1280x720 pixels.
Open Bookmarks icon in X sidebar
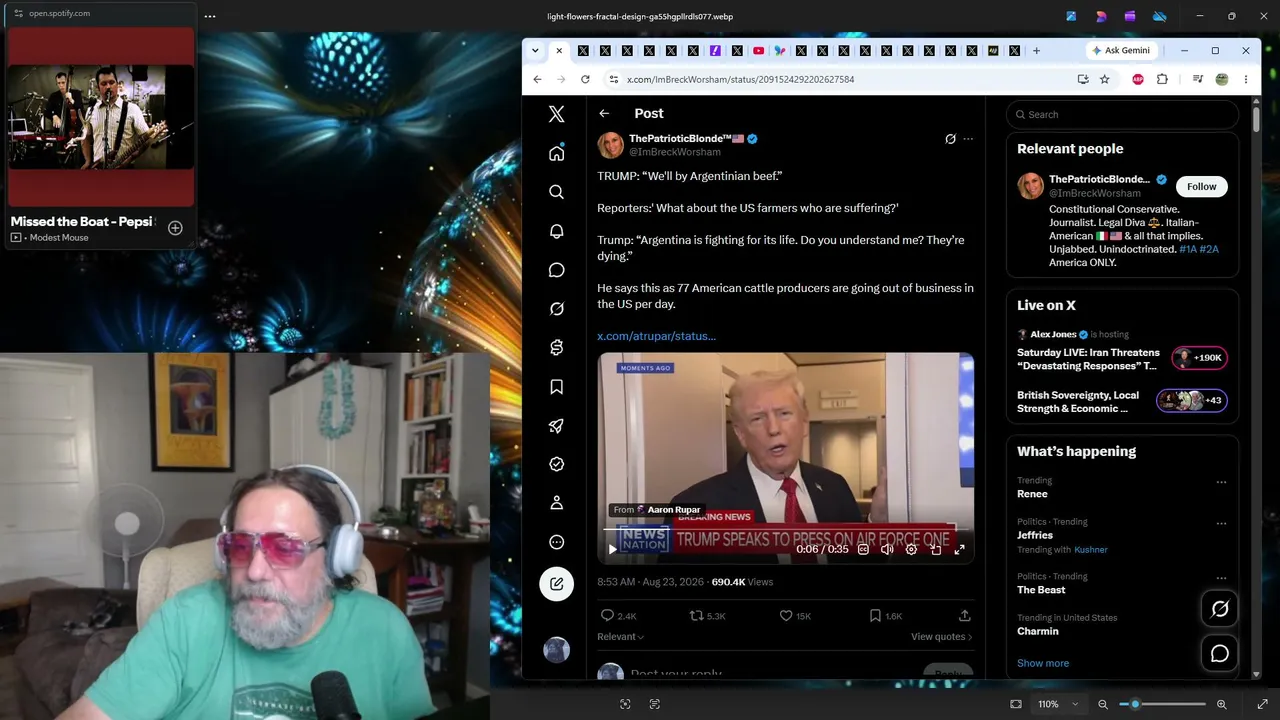coord(557,387)
